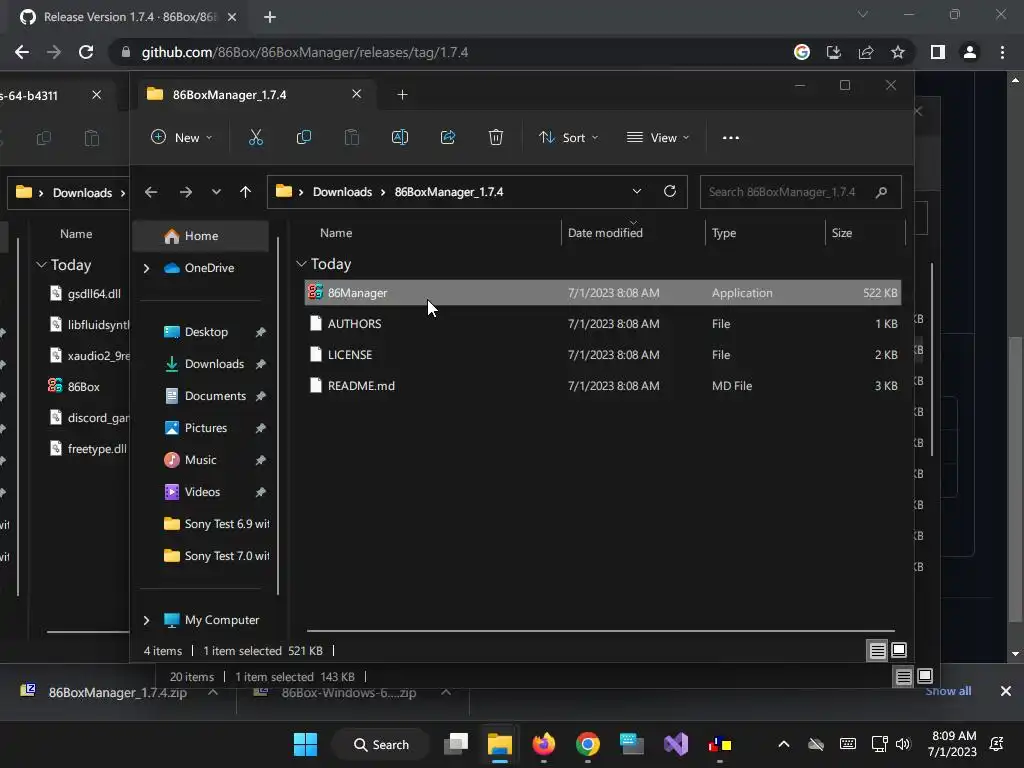This screenshot has height=768, width=1024.
Task: Select the LICENSE file
Action: click(602, 355)
